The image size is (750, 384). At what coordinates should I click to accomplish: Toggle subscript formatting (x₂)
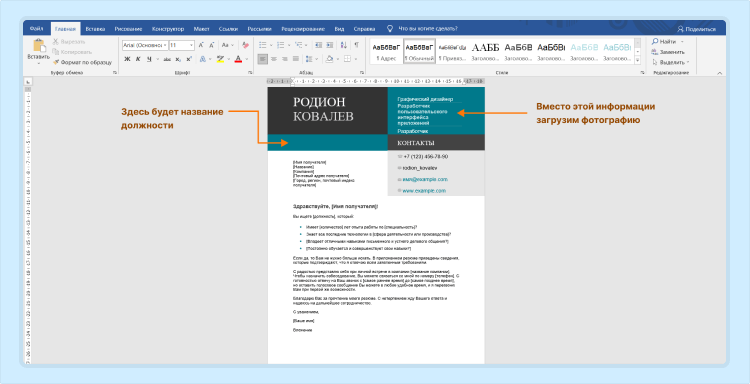pyautogui.click(x=178, y=59)
